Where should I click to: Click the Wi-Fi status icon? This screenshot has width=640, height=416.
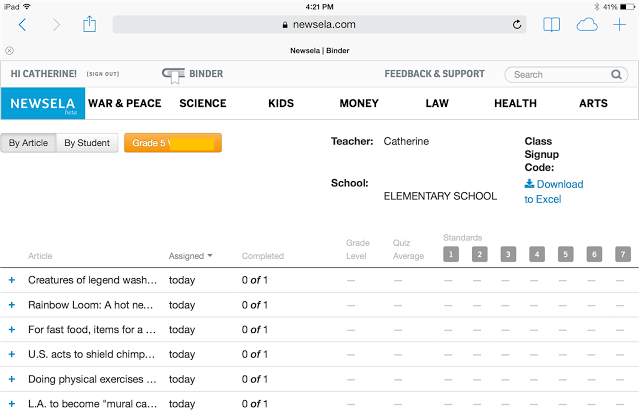point(27,7)
